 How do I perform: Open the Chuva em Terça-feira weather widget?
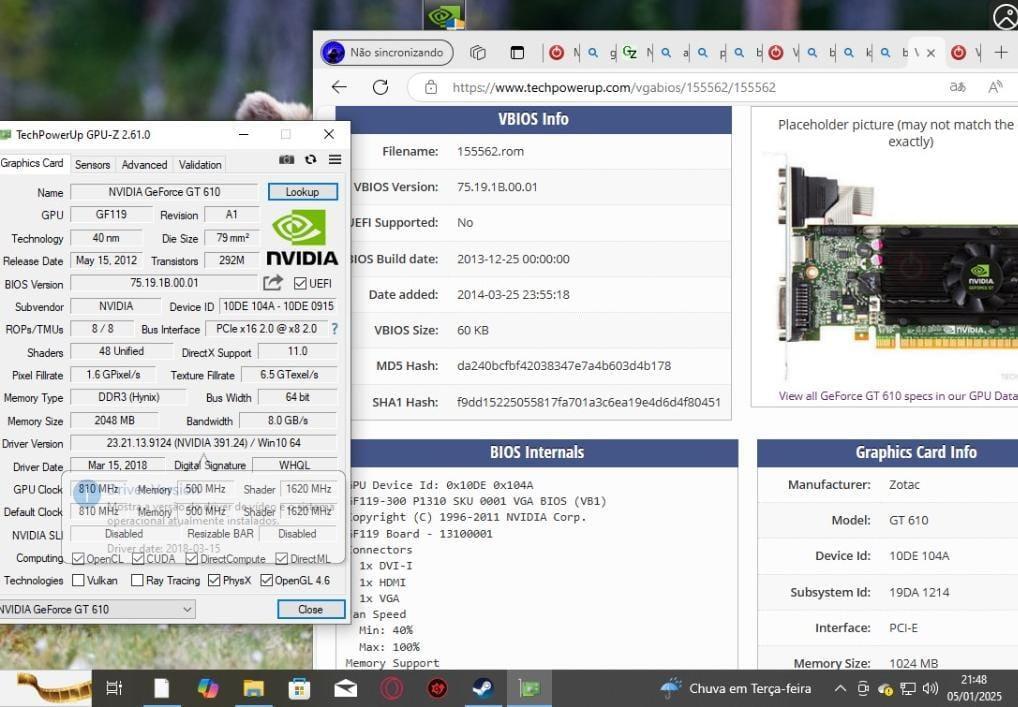coord(736,688)
